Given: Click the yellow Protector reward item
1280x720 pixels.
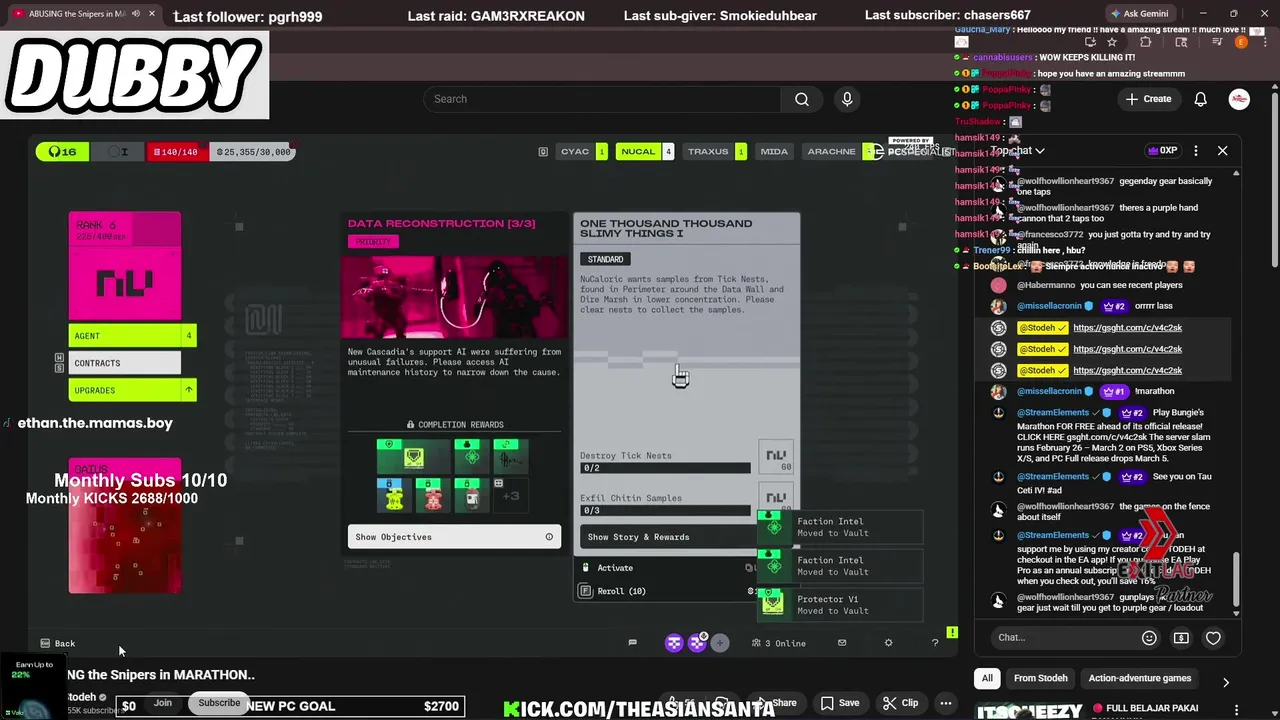Looking at the screenshot, I should click(413, 457).
